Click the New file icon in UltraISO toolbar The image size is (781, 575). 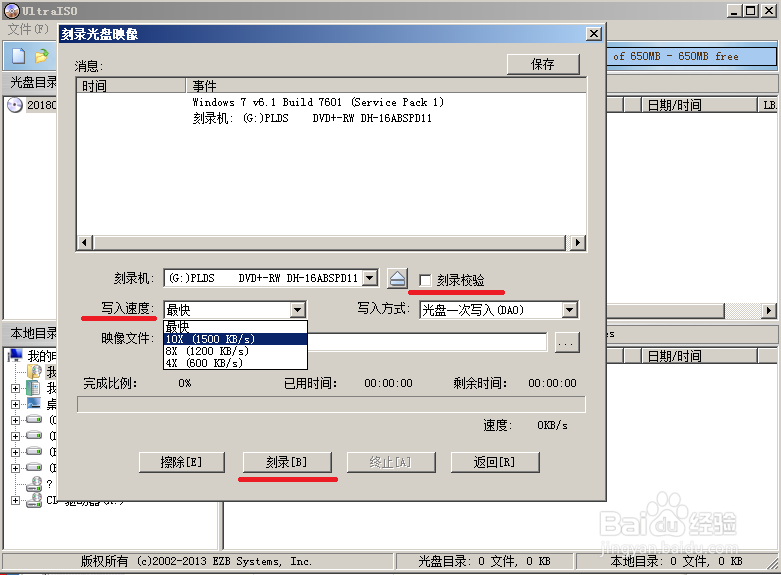point(18,56)
